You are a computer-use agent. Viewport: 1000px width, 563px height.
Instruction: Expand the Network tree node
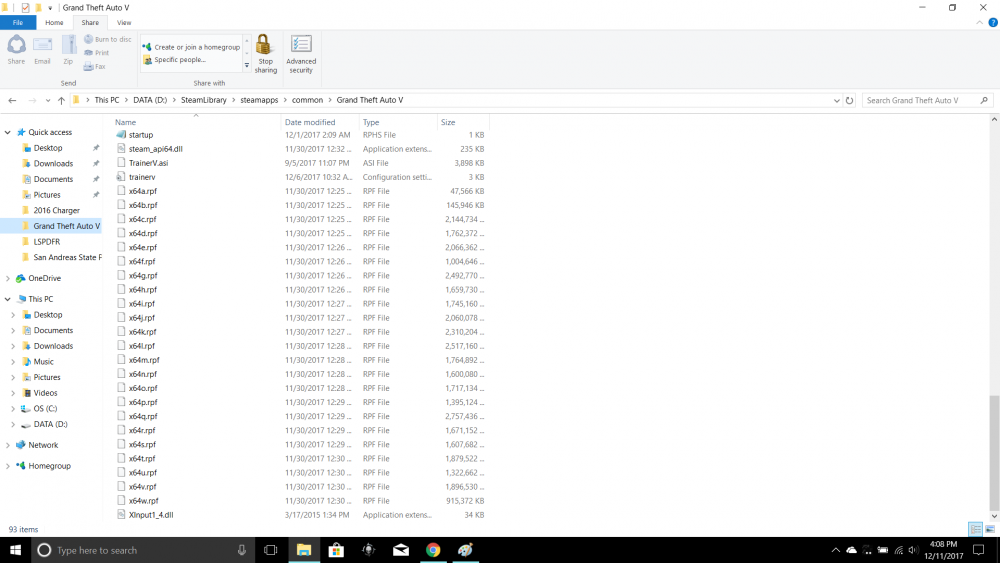click(8, 445)
